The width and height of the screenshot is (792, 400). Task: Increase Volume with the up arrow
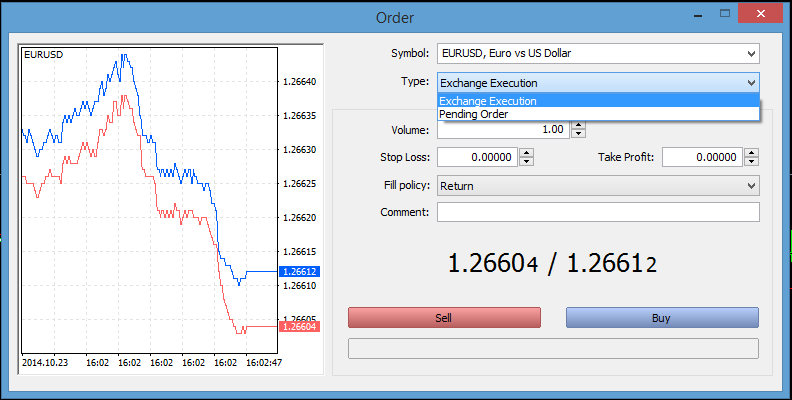(578, 125)
